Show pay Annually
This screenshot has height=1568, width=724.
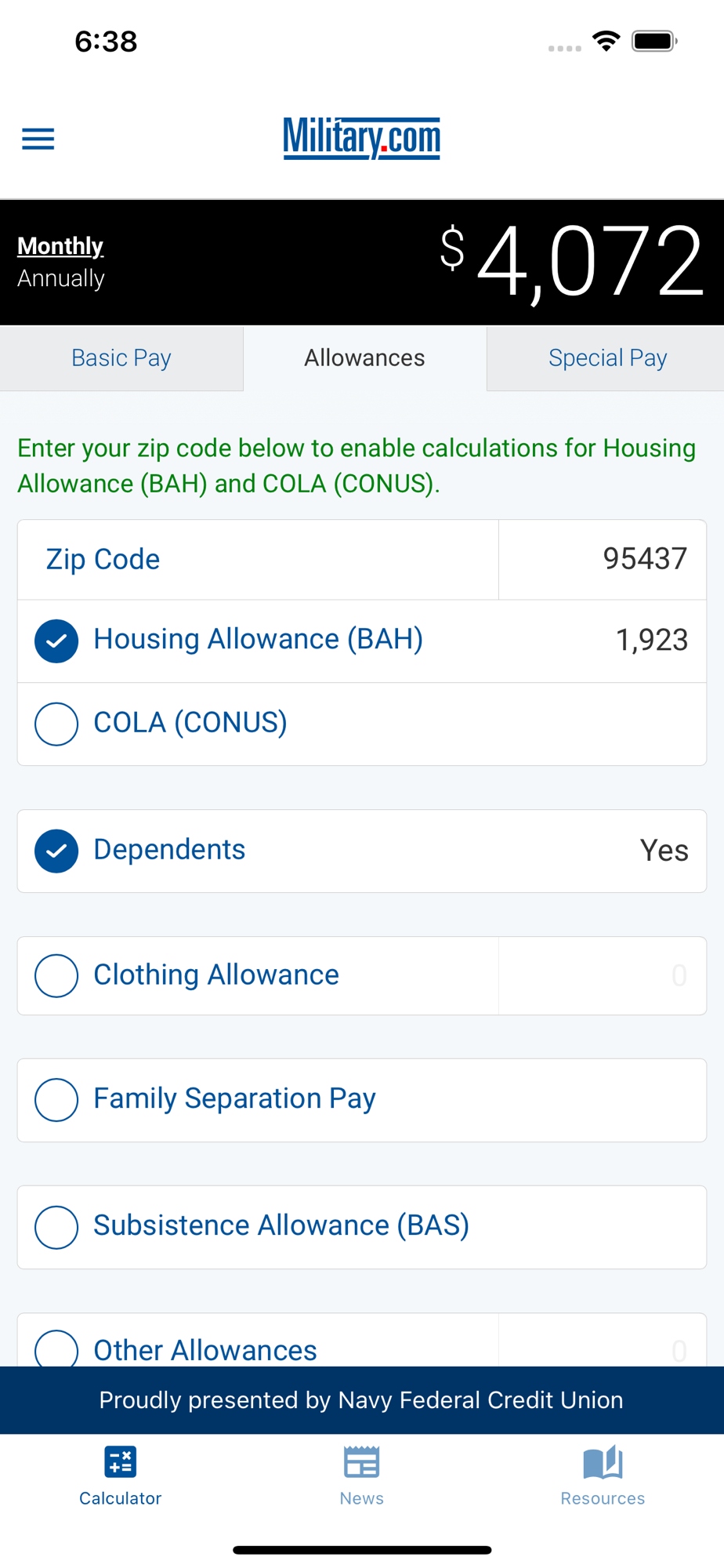coord(61,278)
